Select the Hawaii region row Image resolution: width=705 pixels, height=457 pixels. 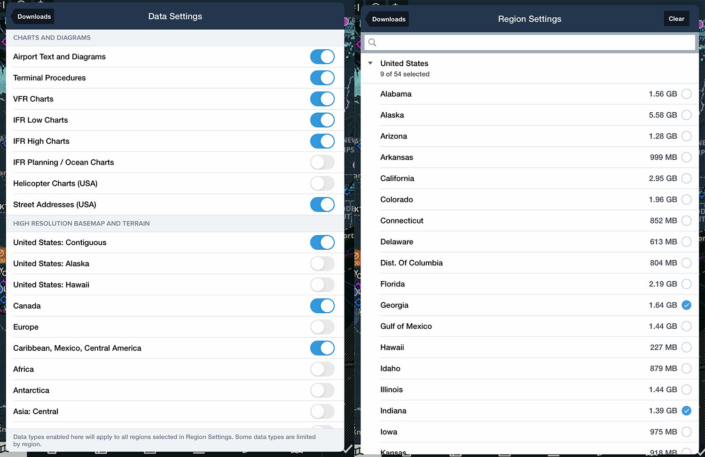[530, 347]
